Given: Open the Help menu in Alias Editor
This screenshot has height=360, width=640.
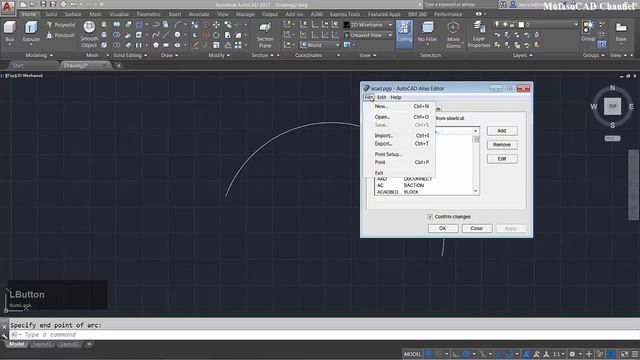Looking at the screenshot, I should click(x=396, y=97).
